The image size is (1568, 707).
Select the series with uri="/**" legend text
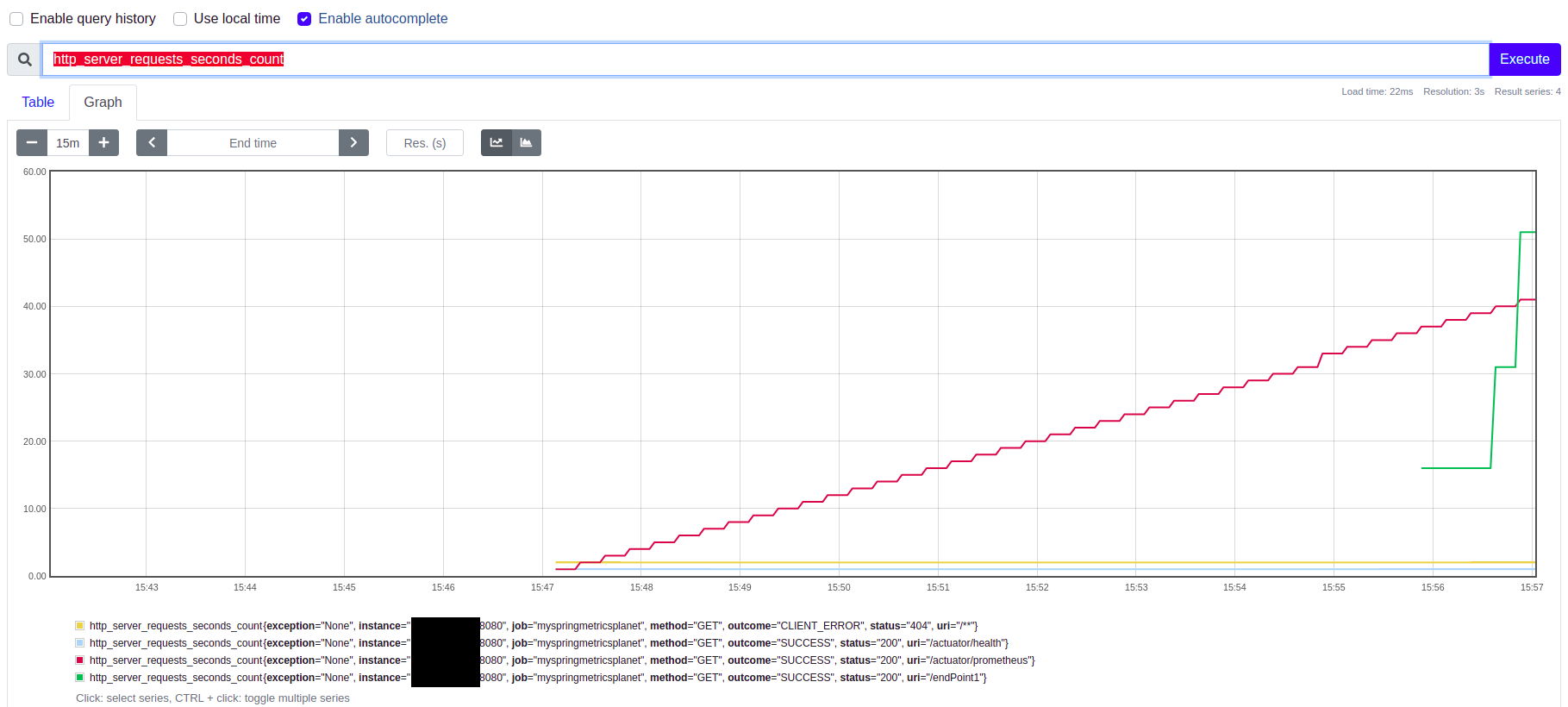534,626
